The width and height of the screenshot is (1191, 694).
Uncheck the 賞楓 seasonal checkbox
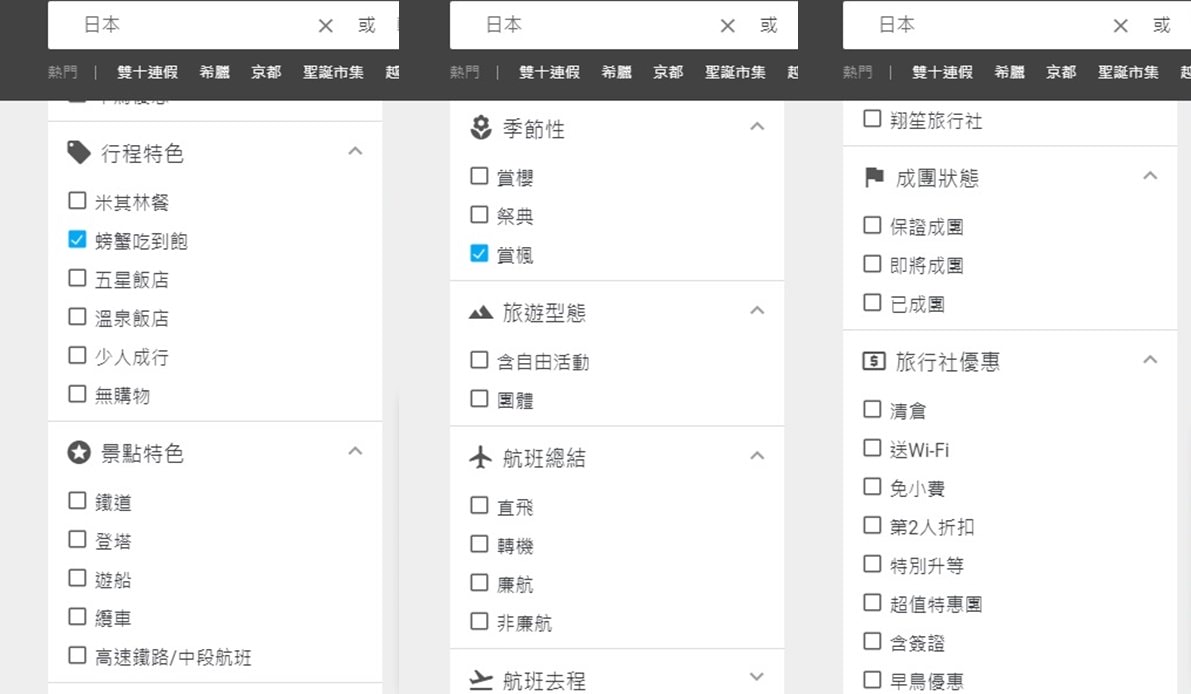(479, 254)
